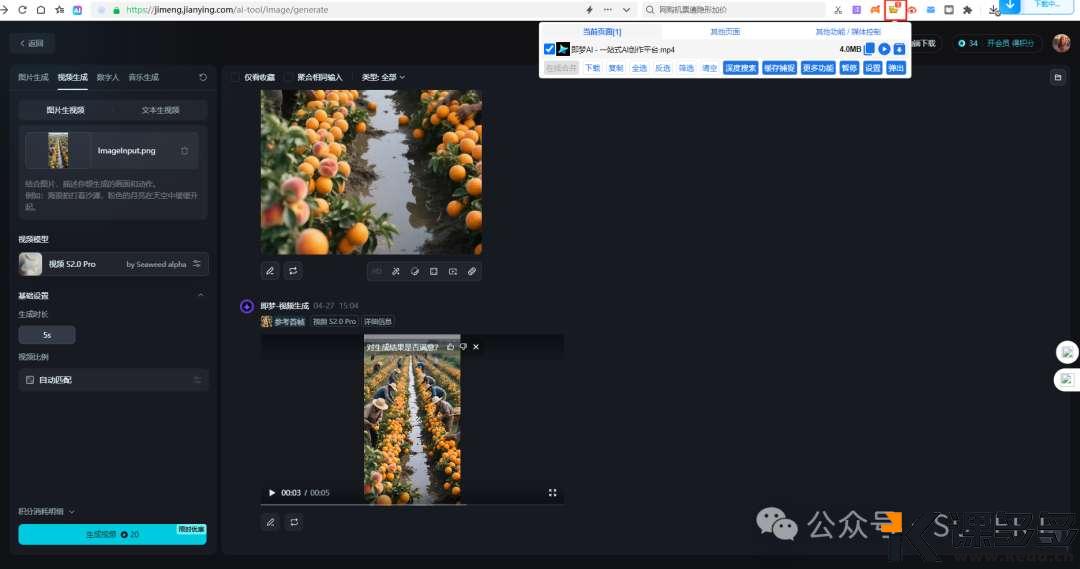Uncheck the mp4 file checkbox in popup
The width and height of the screenshot is (1080, 569).
pos(549,49)
